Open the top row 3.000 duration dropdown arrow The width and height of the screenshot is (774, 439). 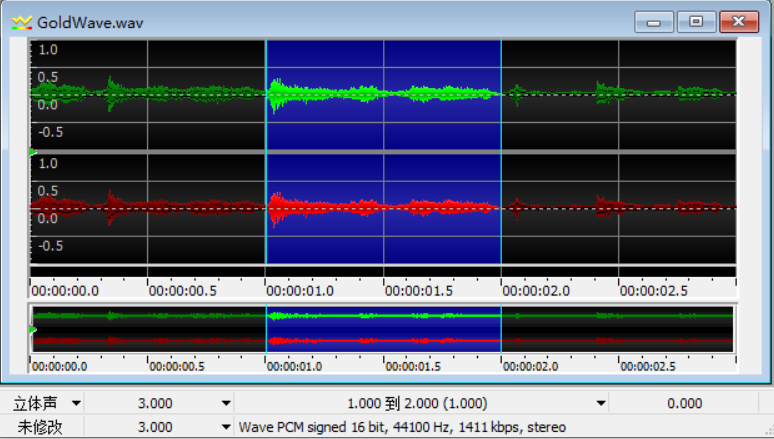tap(225, 403)
